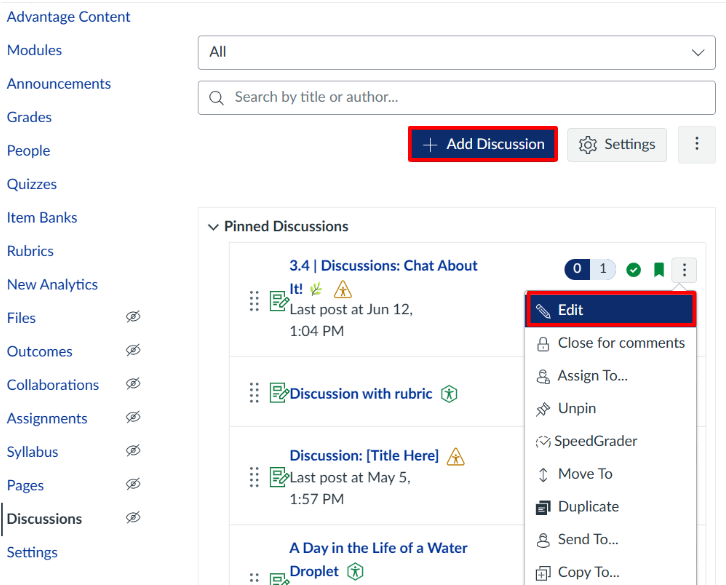
Task: Toggle the eye icon next to Files
Action: tap(133, 318)
